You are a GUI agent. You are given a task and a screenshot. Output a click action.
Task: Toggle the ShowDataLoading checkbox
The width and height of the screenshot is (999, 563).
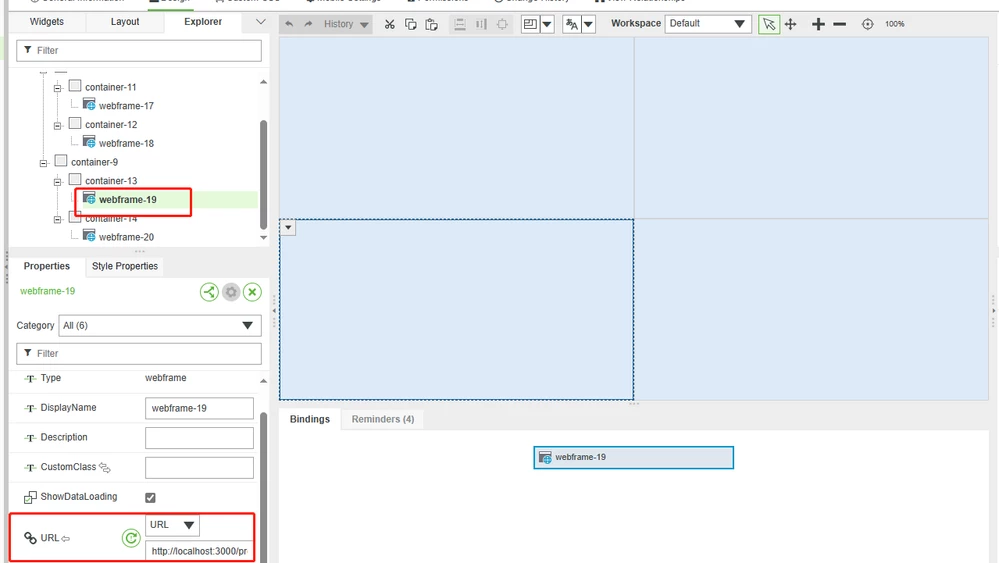tap(150, 497)
